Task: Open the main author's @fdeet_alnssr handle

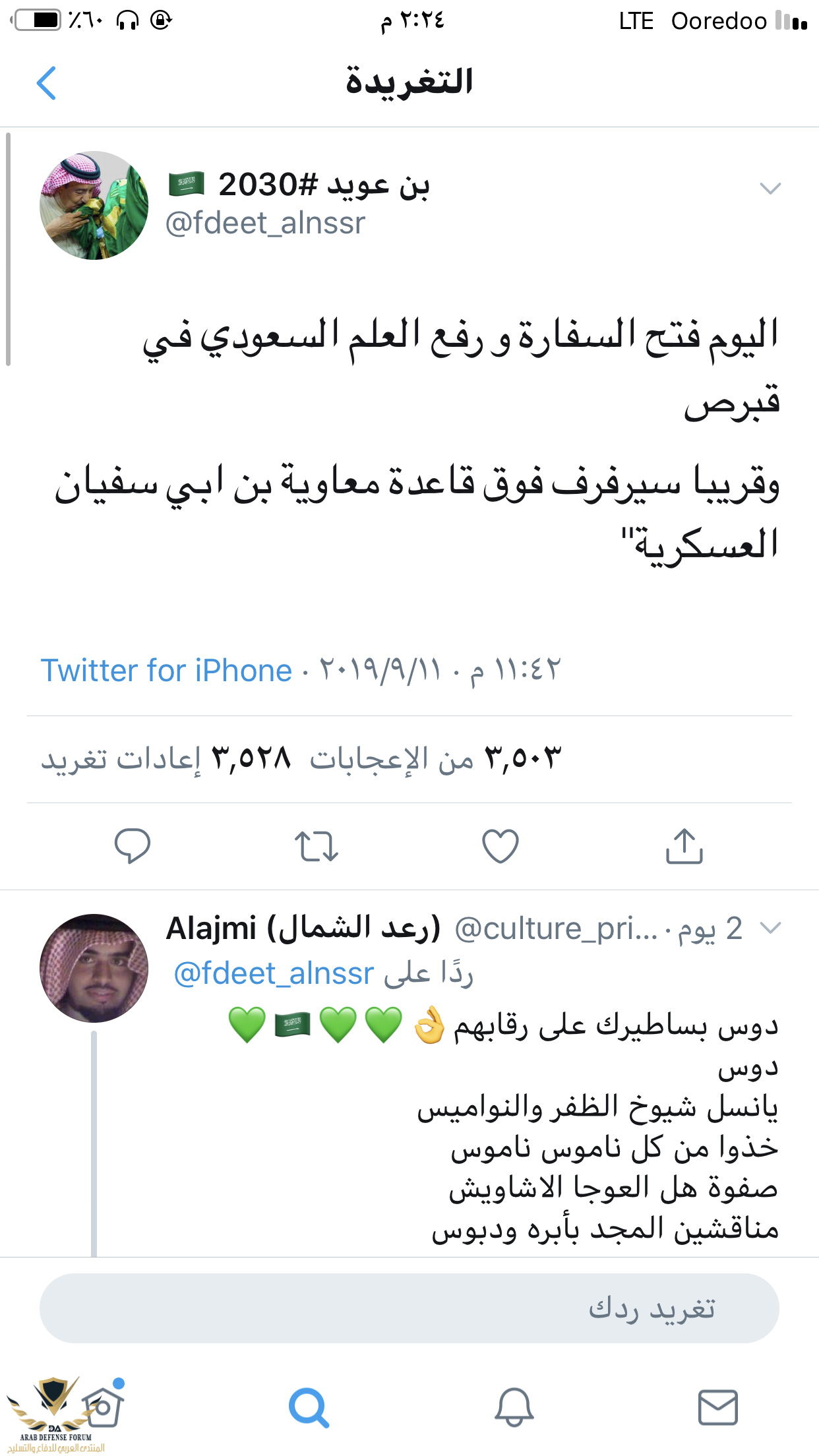Action: click(265, 223)
